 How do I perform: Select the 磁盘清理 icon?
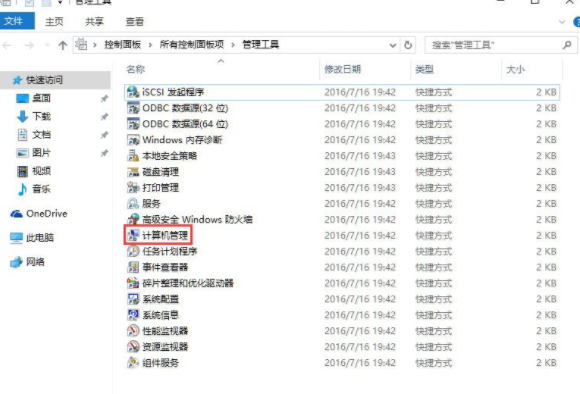point(133,172)
